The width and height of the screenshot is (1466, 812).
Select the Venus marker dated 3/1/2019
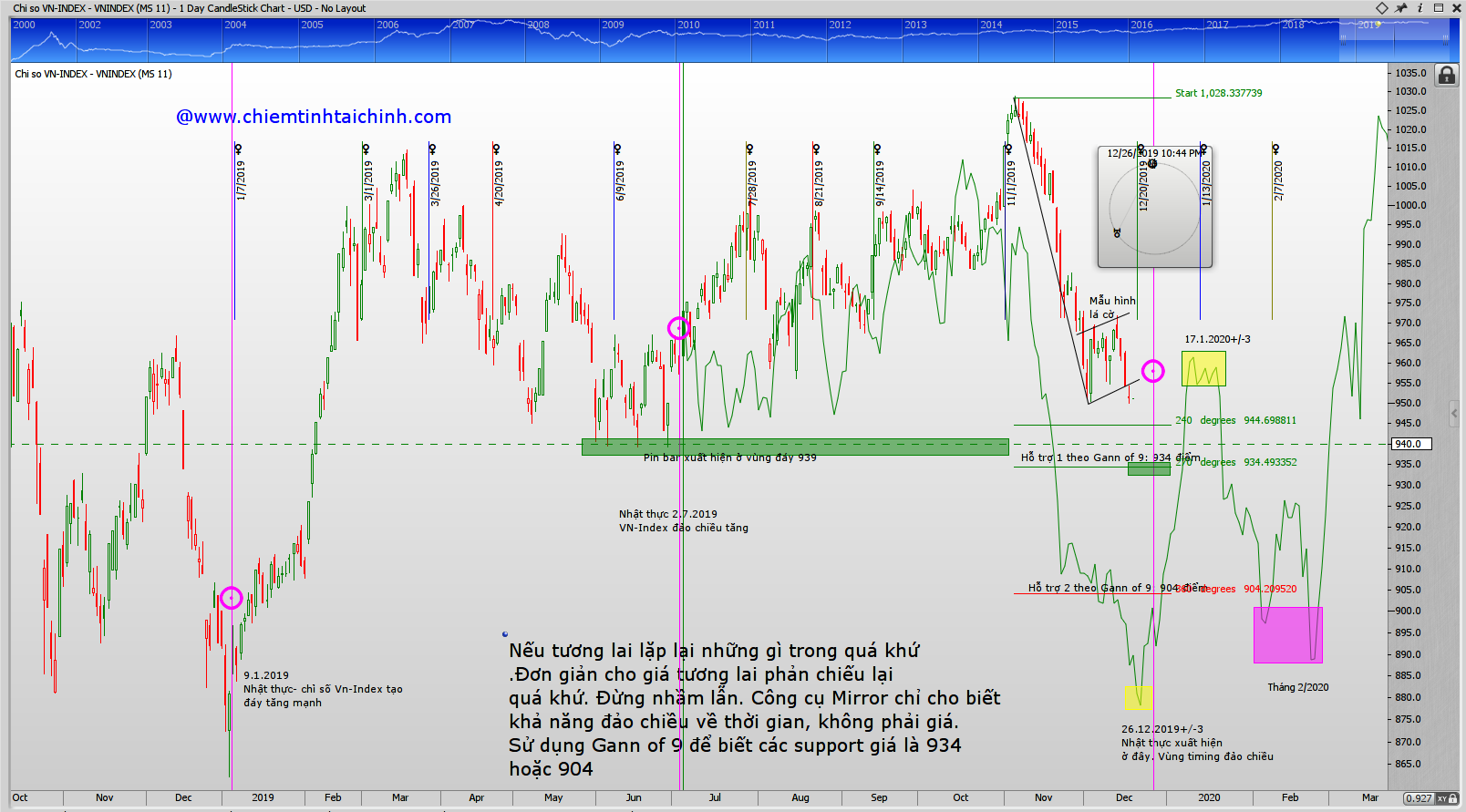366,149
